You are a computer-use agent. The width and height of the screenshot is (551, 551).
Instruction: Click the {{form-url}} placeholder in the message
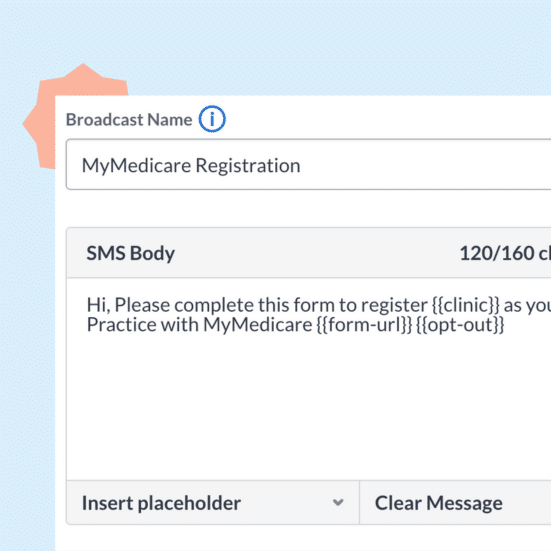tap(364, 325)
